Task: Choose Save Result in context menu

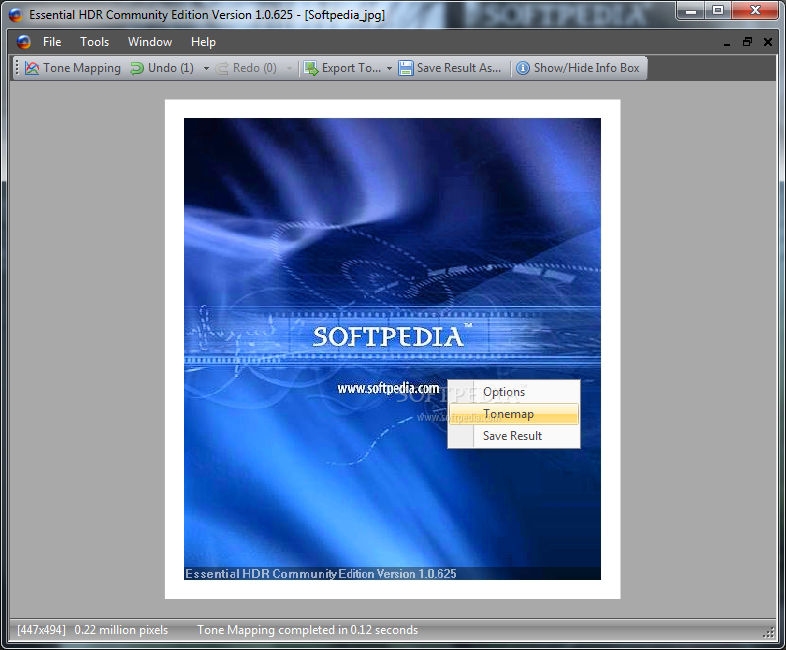Action: 514,436
